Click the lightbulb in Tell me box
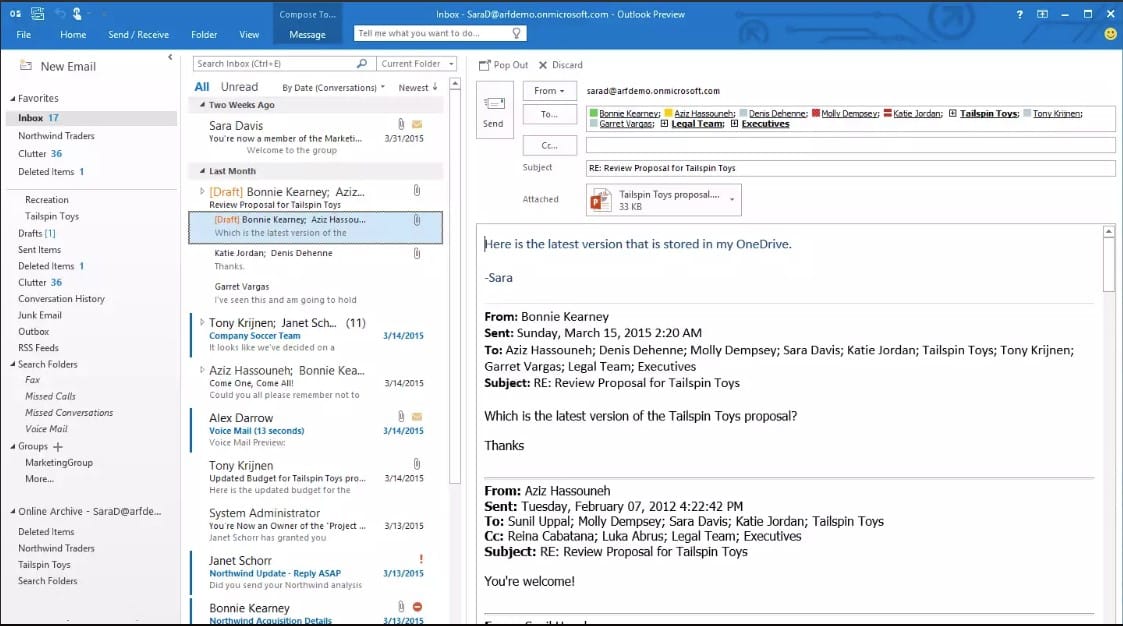 (516, 34)
